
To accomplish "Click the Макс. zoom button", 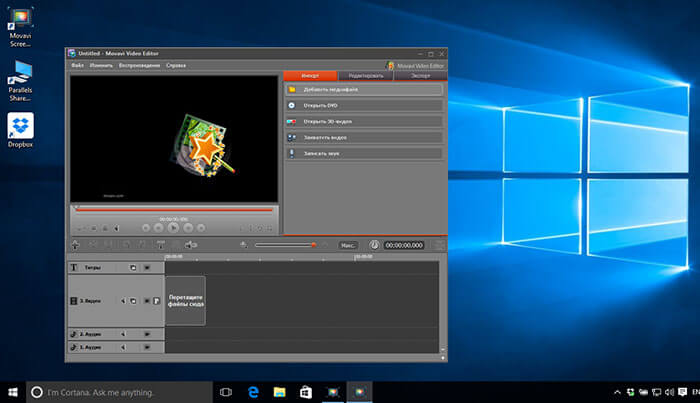I will point(348,245).
